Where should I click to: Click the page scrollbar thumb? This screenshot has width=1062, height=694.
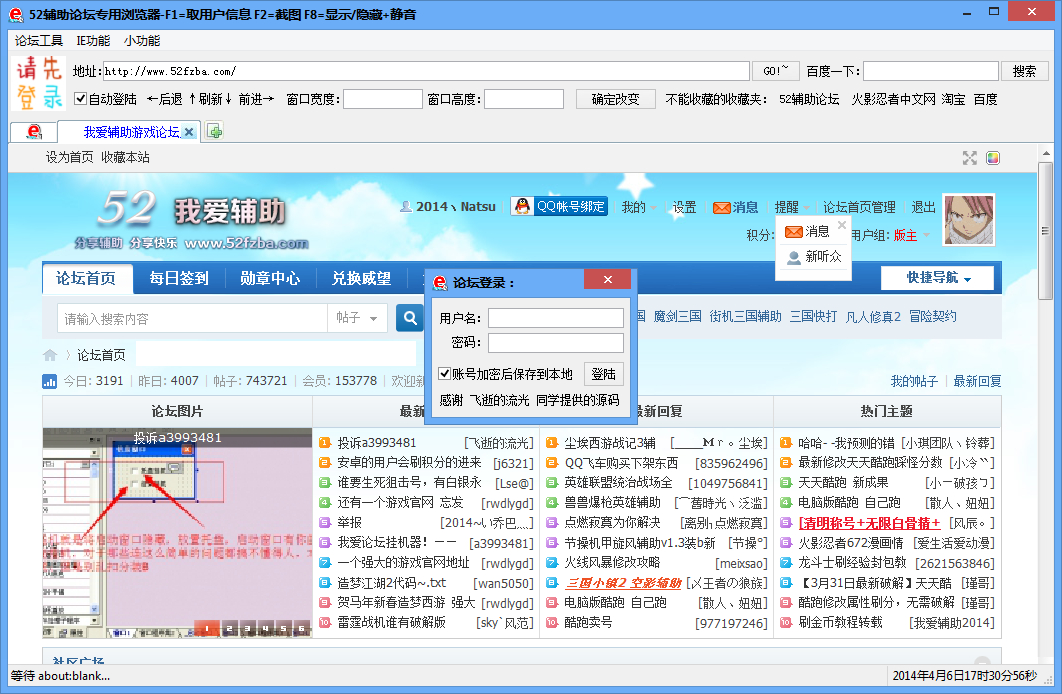pos(1046,232)
